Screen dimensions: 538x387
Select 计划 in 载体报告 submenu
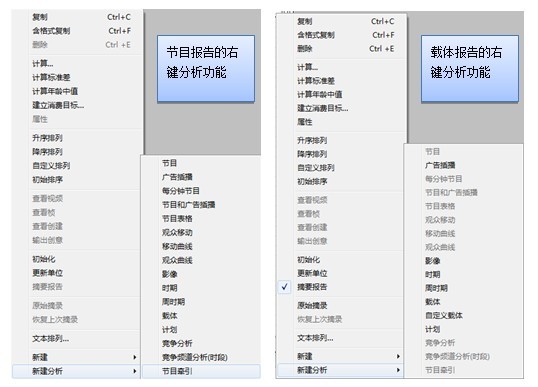point(433,329)
